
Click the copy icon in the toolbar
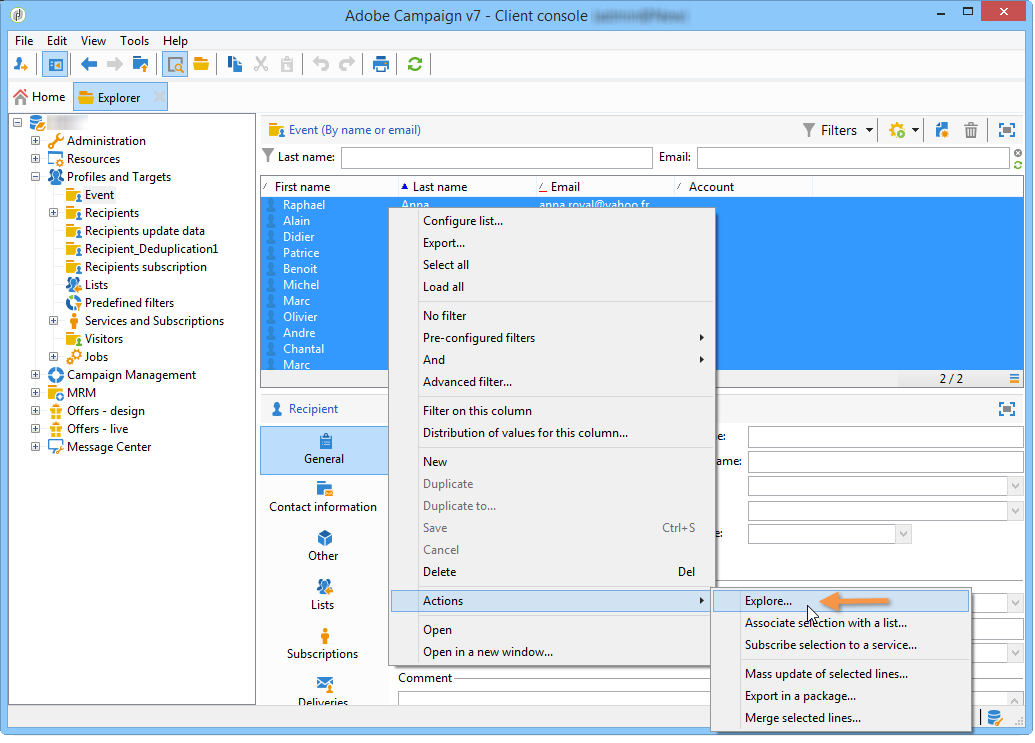click(x=235, y=64)
